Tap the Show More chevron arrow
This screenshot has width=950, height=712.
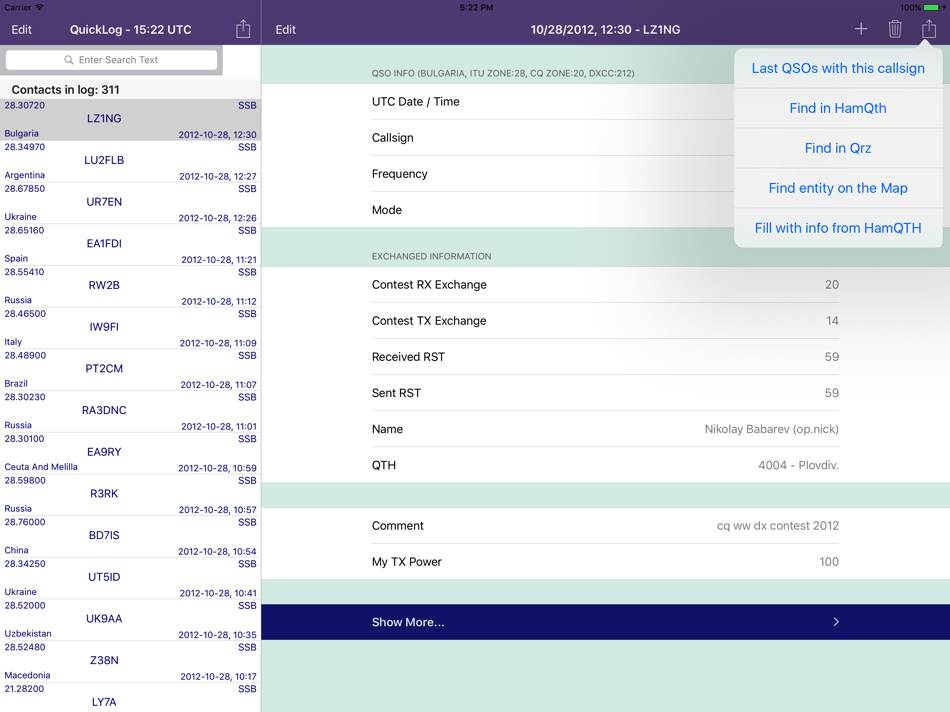[x=836, y=622]
